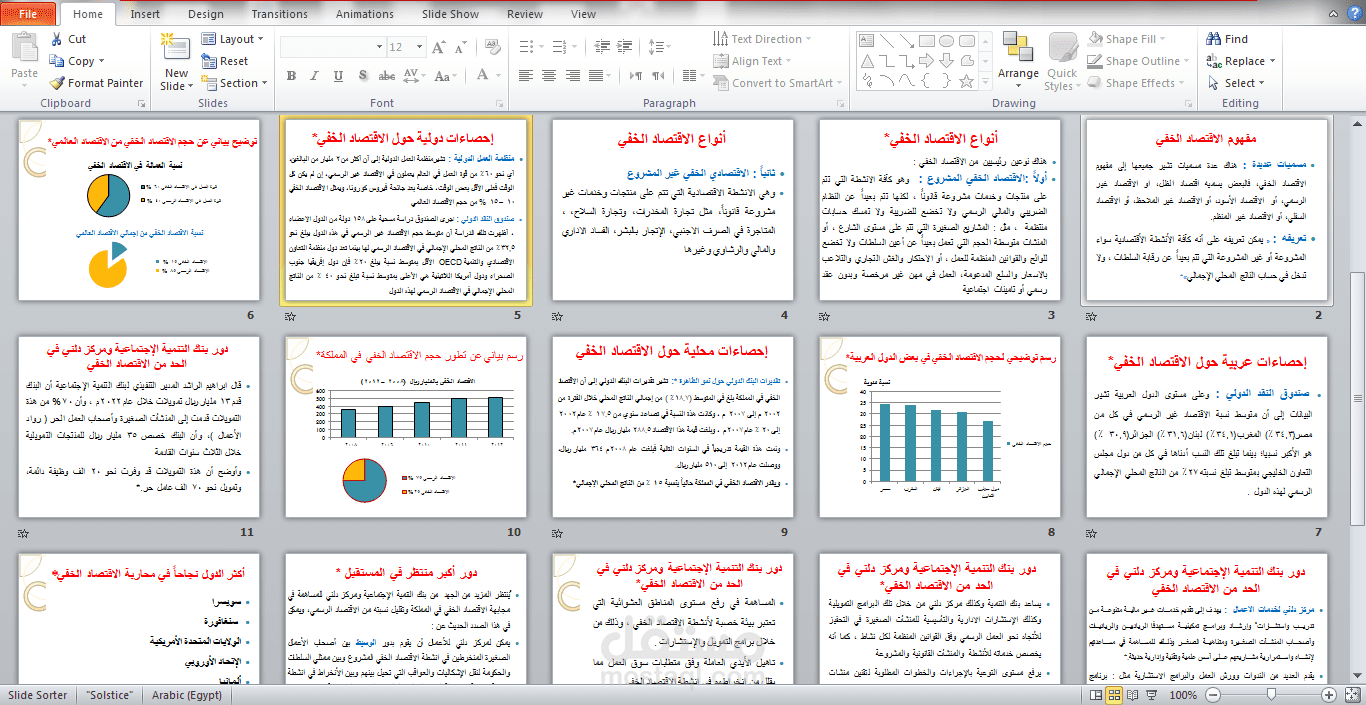The height and width of the screenshot is (705, 1366).
Task: Click the Reset slide icon
Action: [209, 61]
